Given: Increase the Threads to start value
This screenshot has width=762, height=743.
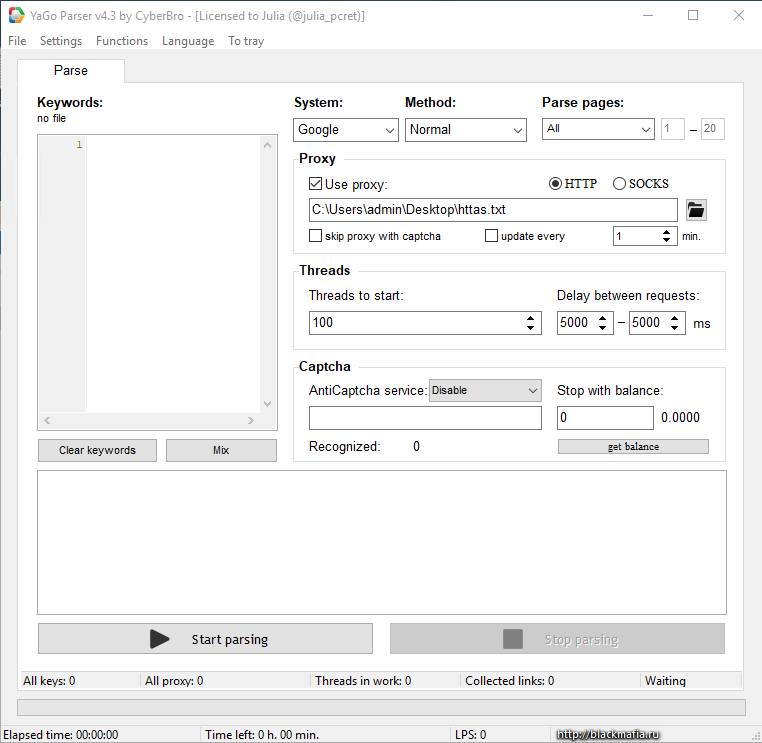Looking at the screenshot, I should [531, 318].
